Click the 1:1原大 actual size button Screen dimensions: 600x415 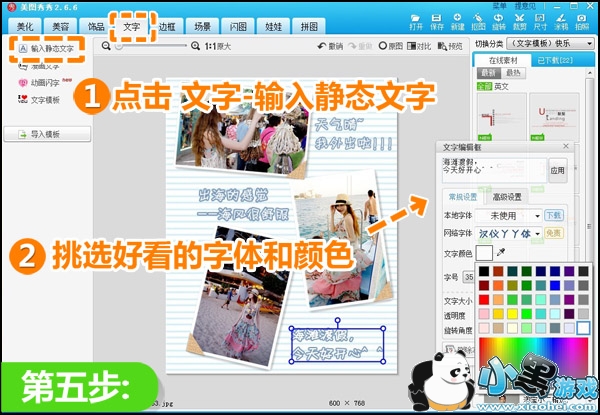[218, 46]
